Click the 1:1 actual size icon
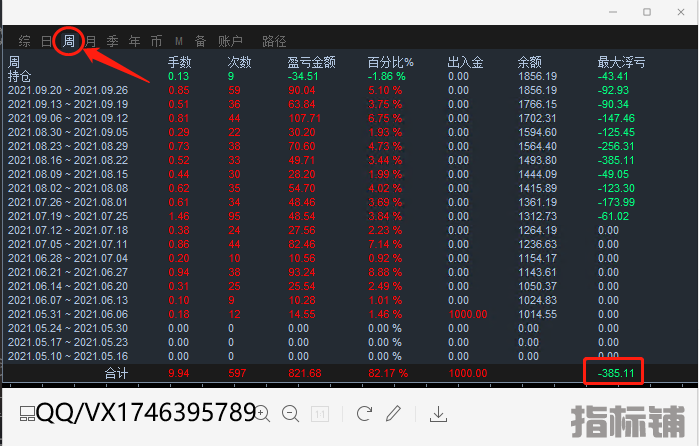 [319, 413]
